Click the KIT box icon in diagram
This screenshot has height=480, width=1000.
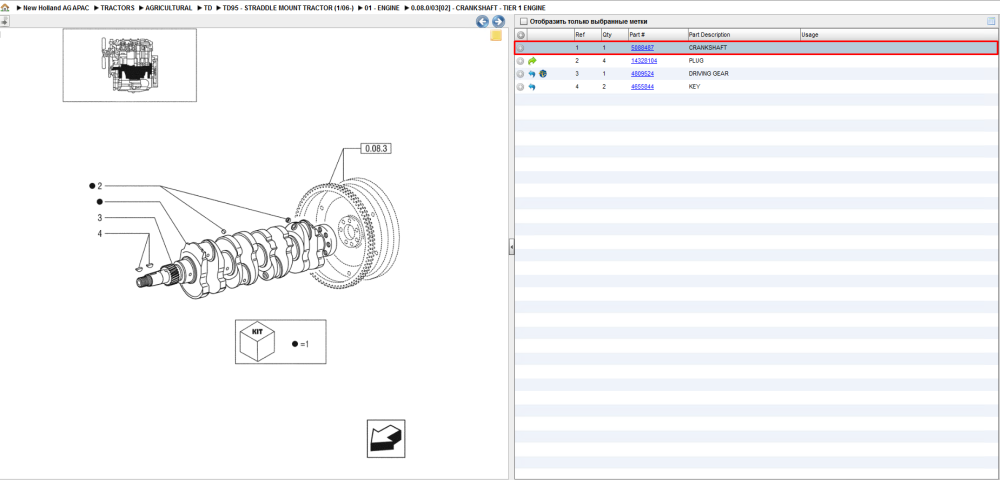point(256,342)
